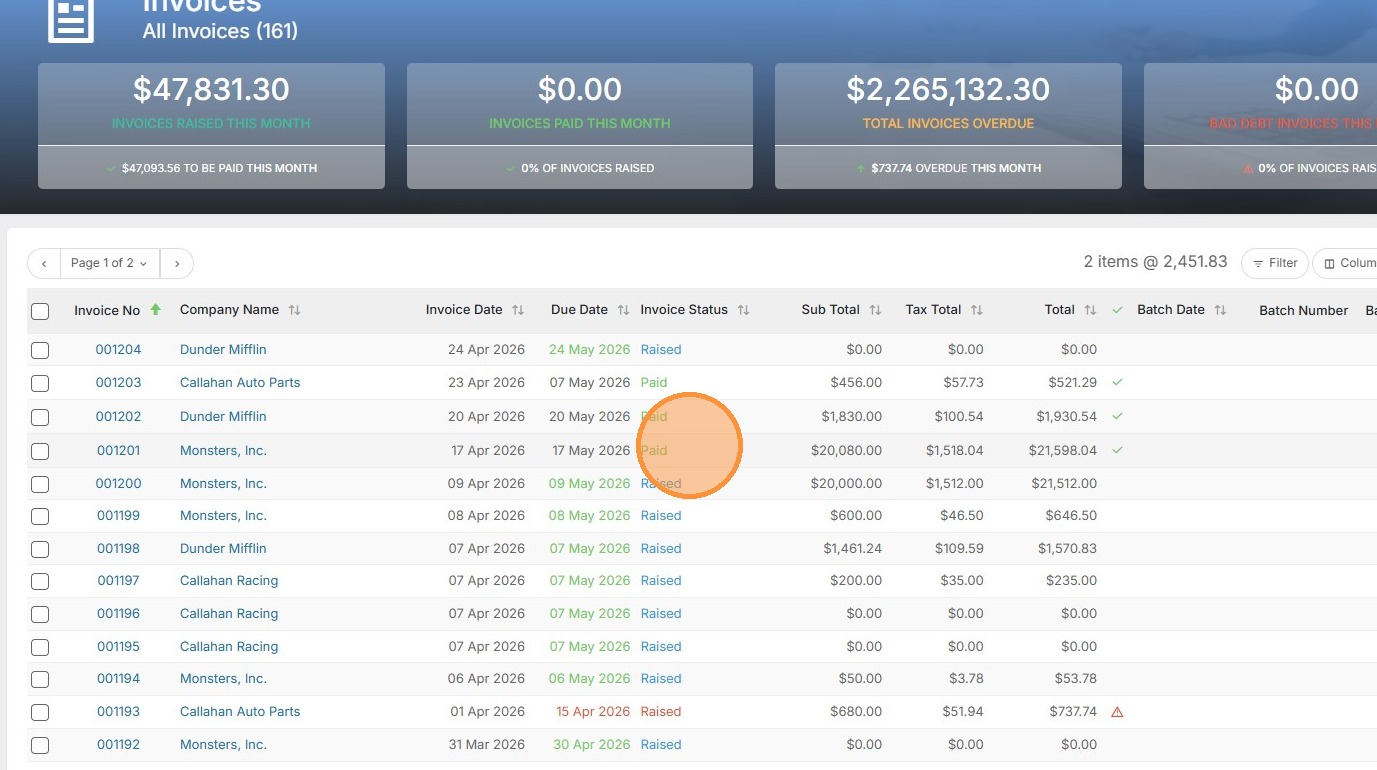Click the green checkmark on invoice 001201
Image resolution: width=1377 pixels, height=770 pixels.
pyautogui.click(x=1117, y=450)
